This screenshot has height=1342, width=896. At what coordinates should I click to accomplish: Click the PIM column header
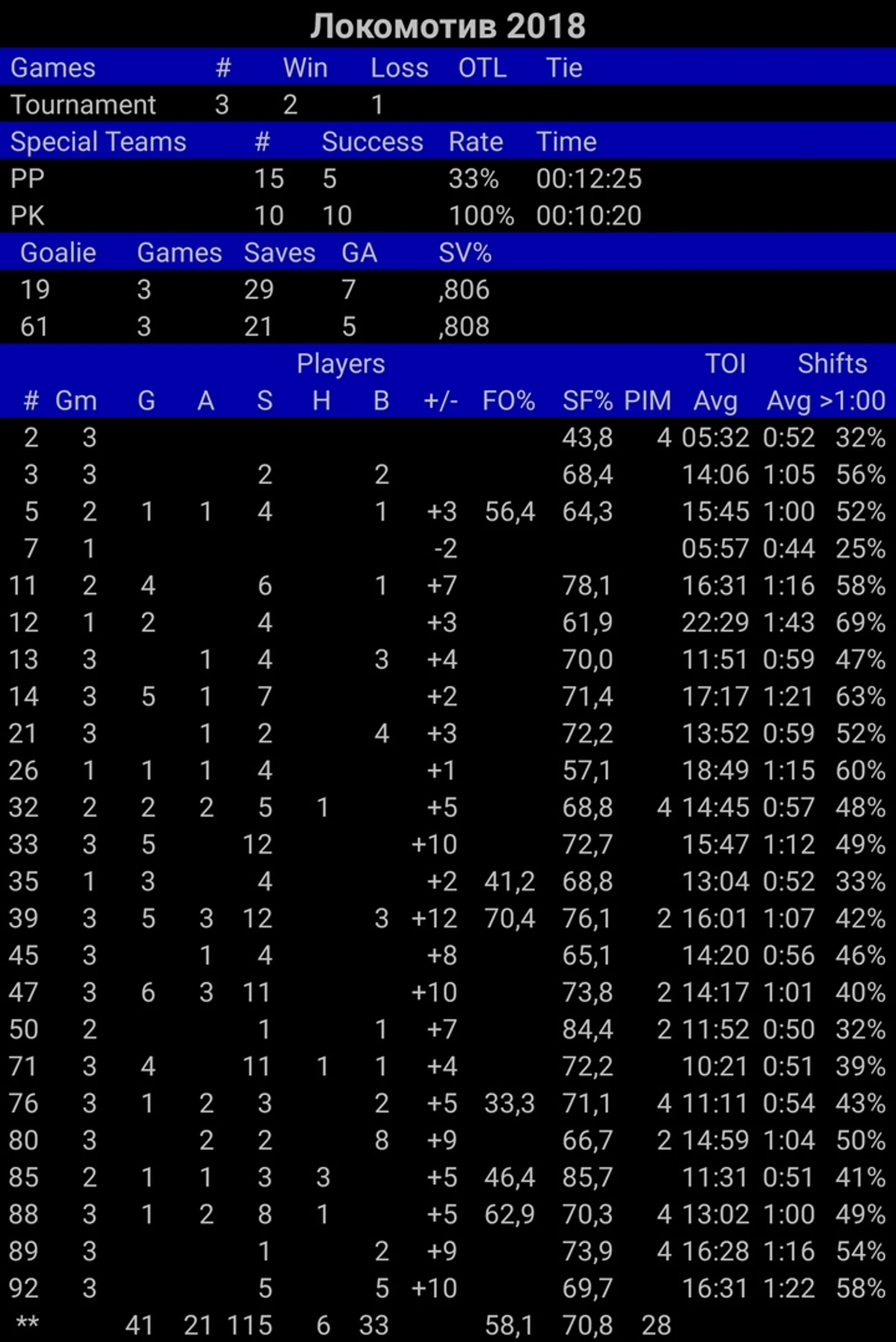click(x=647, y=401)
